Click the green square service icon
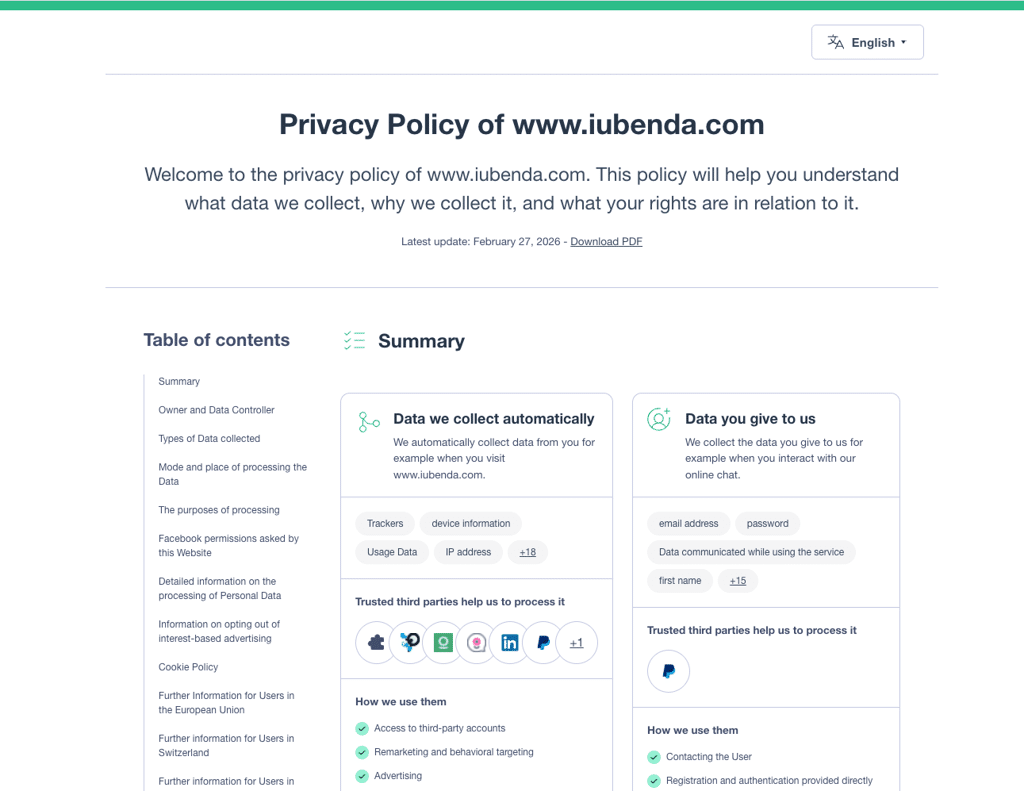The image size is (1024, 791). 443,643
